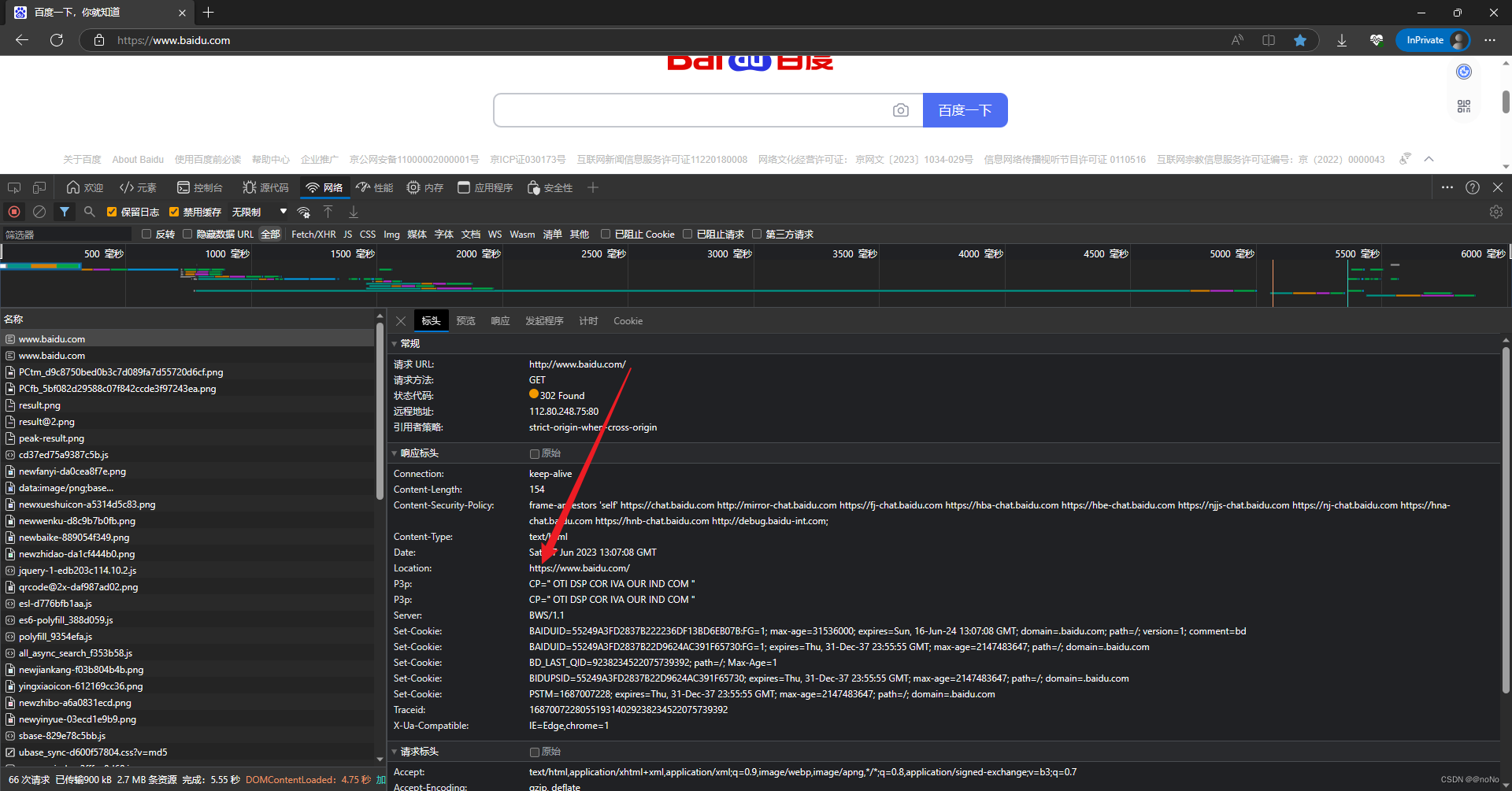The width and height of the screenshot is (1512, 791).
Task: Toggle the network filter funnel icon
Action: tap(65, 212)
